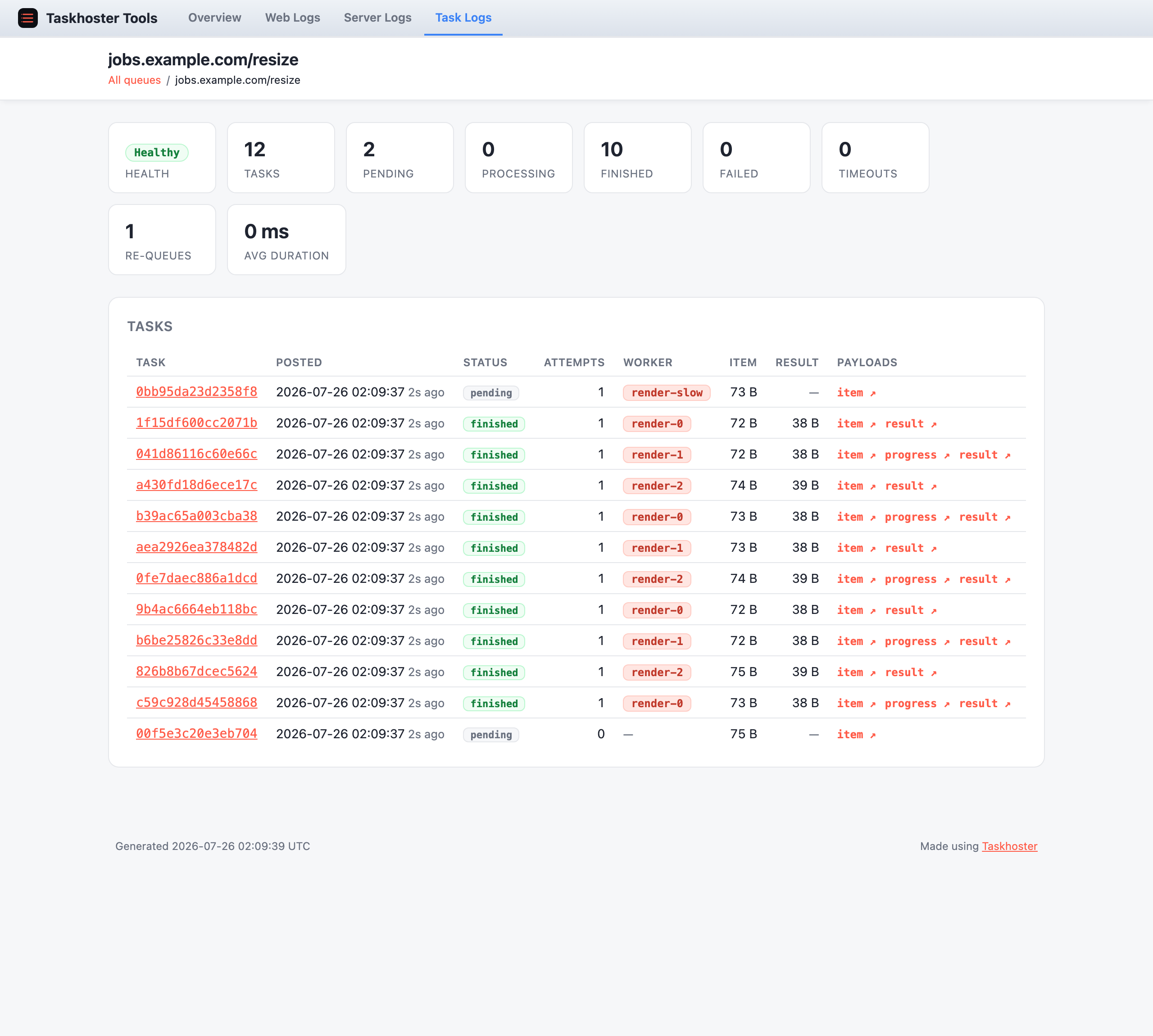Click the render-0 badge in row 1f15df600cc2071b
This screenshot has width=1153, height=1036.
tap(657, 423)
